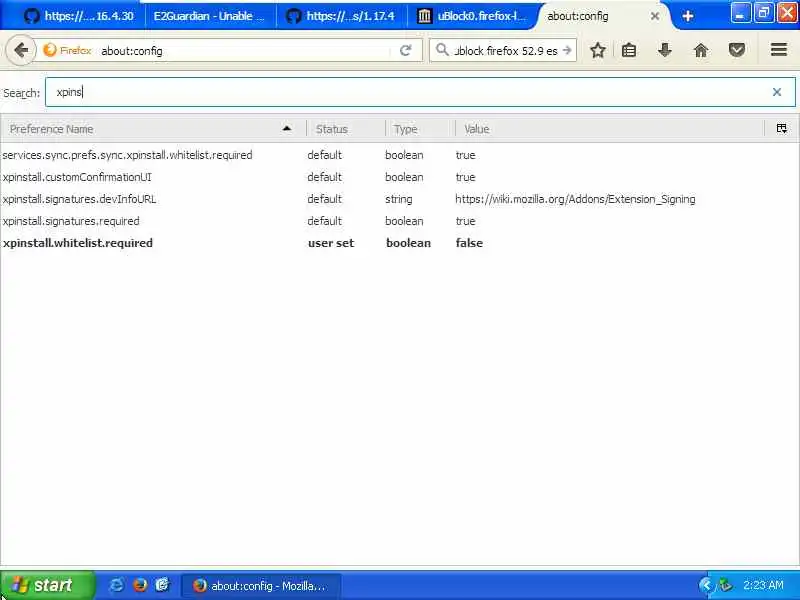Select services.sync.prefs.sync.xpinstall.whitelist.required row

399,155
